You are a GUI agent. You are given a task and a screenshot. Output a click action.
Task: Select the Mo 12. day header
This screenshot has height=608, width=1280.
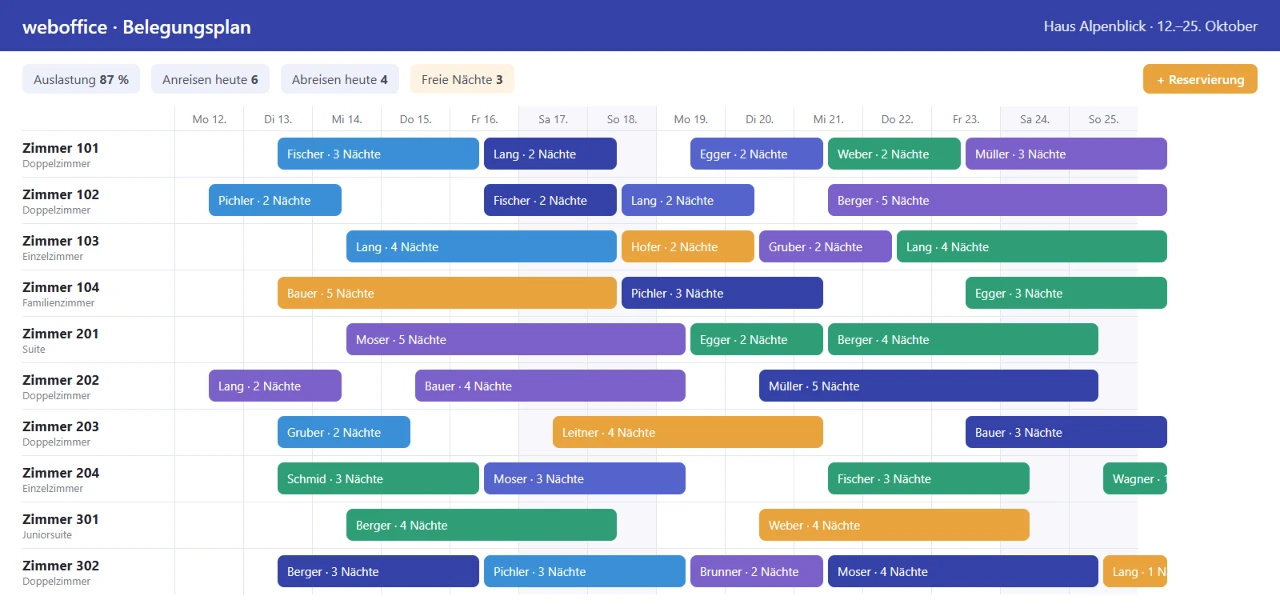click(x=209, y=119)
